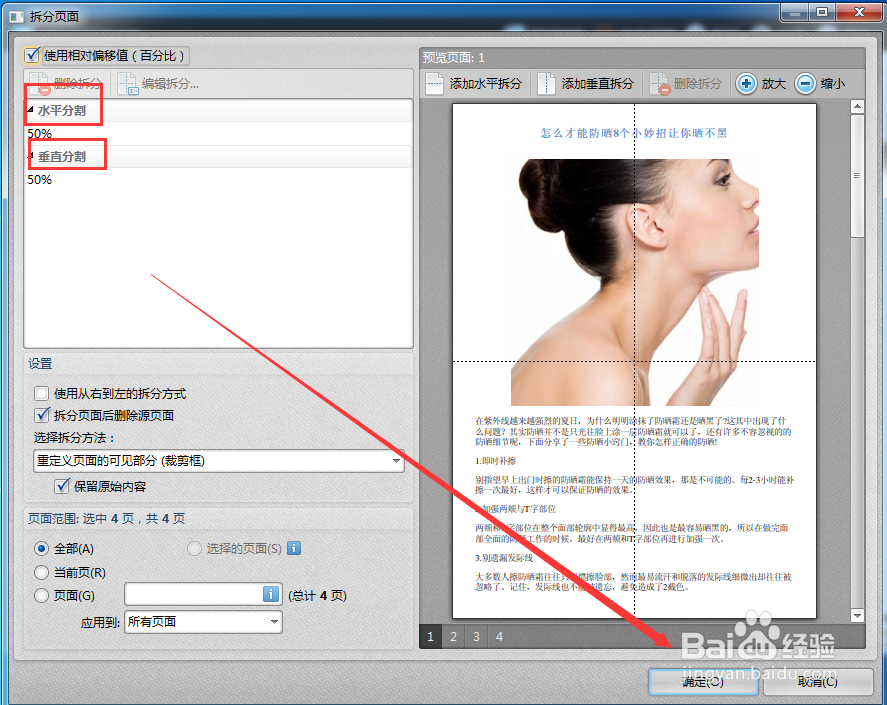Collapse the 垂直分割 group
Image resolution: width=887 pixels, height=705 pixels.
(x=31, y=156)
